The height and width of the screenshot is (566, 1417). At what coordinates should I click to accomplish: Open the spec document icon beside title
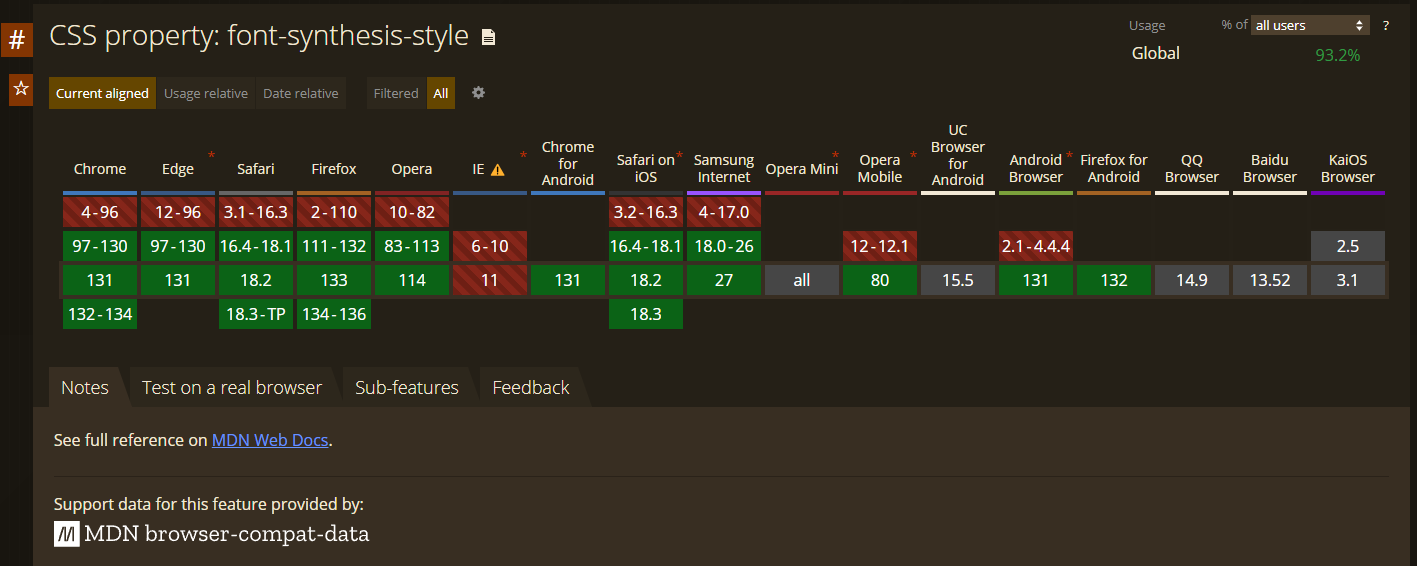pos(488,38)
